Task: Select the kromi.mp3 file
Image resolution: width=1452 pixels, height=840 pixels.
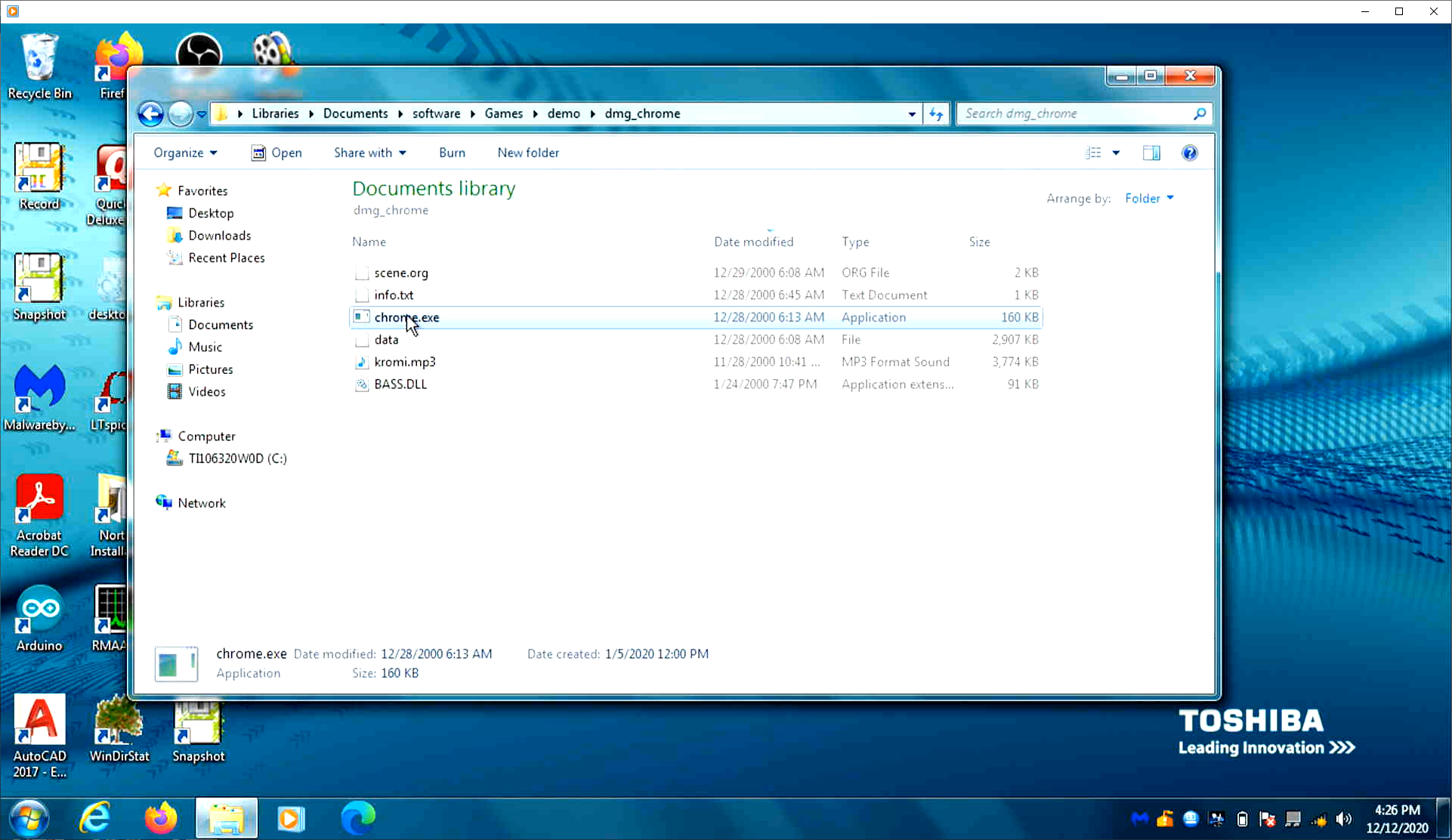Action: pyautogui.click(x=405, y=362)
